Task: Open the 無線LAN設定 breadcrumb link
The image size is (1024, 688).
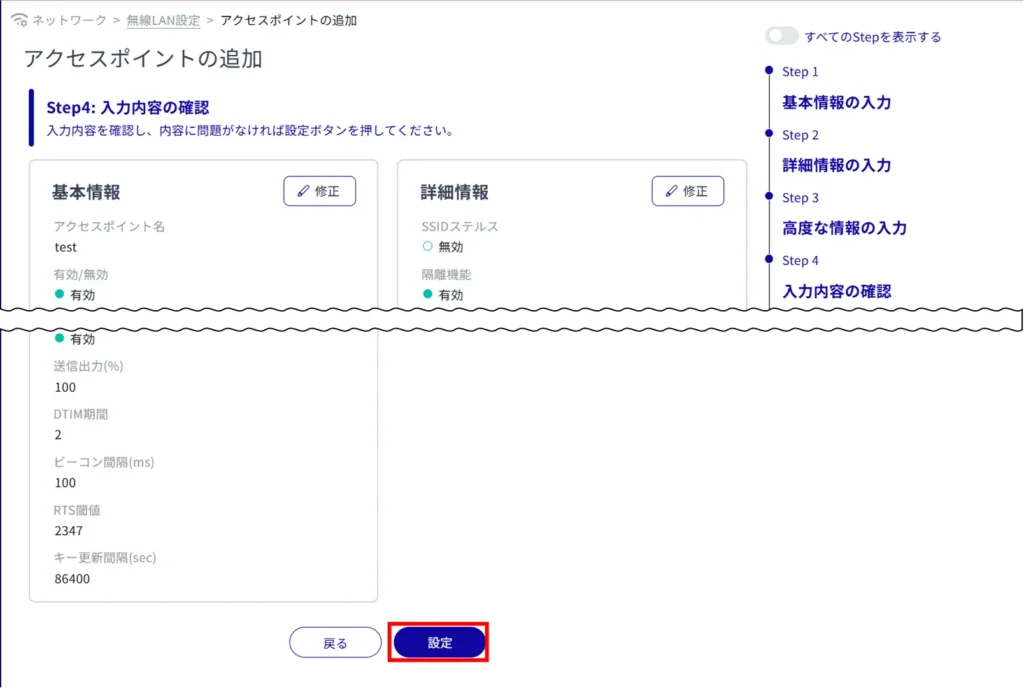Action: click(x=164, y=20)
